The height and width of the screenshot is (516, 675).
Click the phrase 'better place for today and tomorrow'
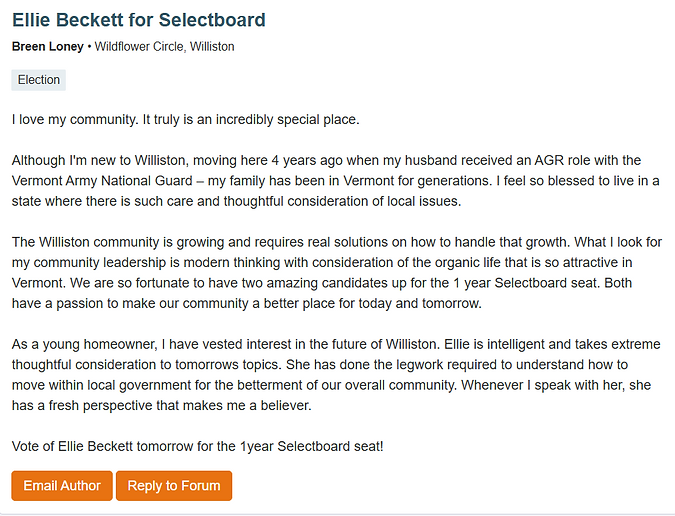372,303
